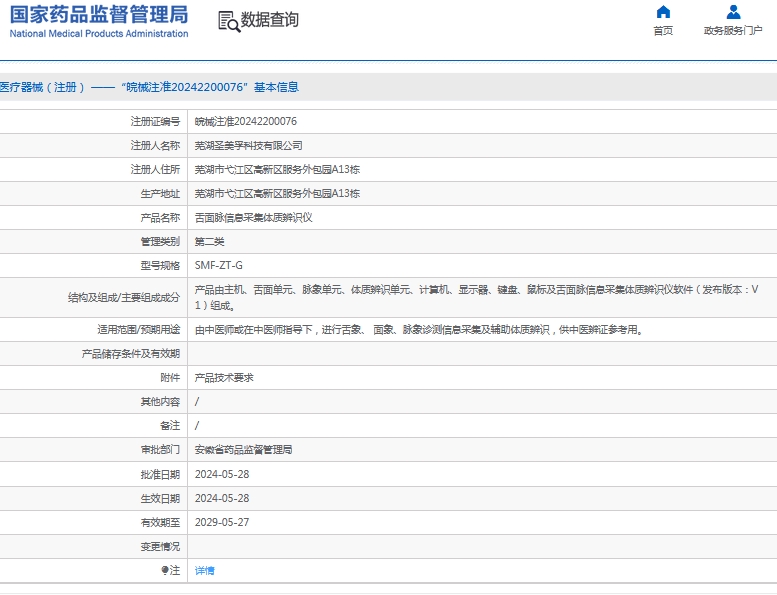Select registrant name 芜湖圣美孚科技有限公司
Image resolution: width=777 pixels, height=595 pixels.
[x=248, y=146]
